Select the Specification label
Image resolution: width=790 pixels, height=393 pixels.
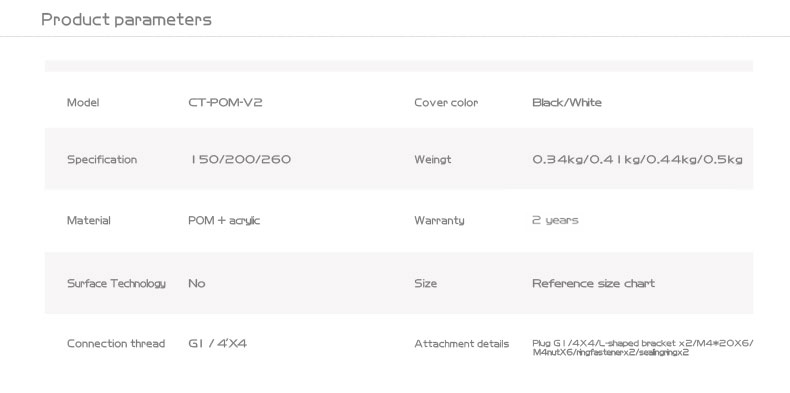[102, 160]
